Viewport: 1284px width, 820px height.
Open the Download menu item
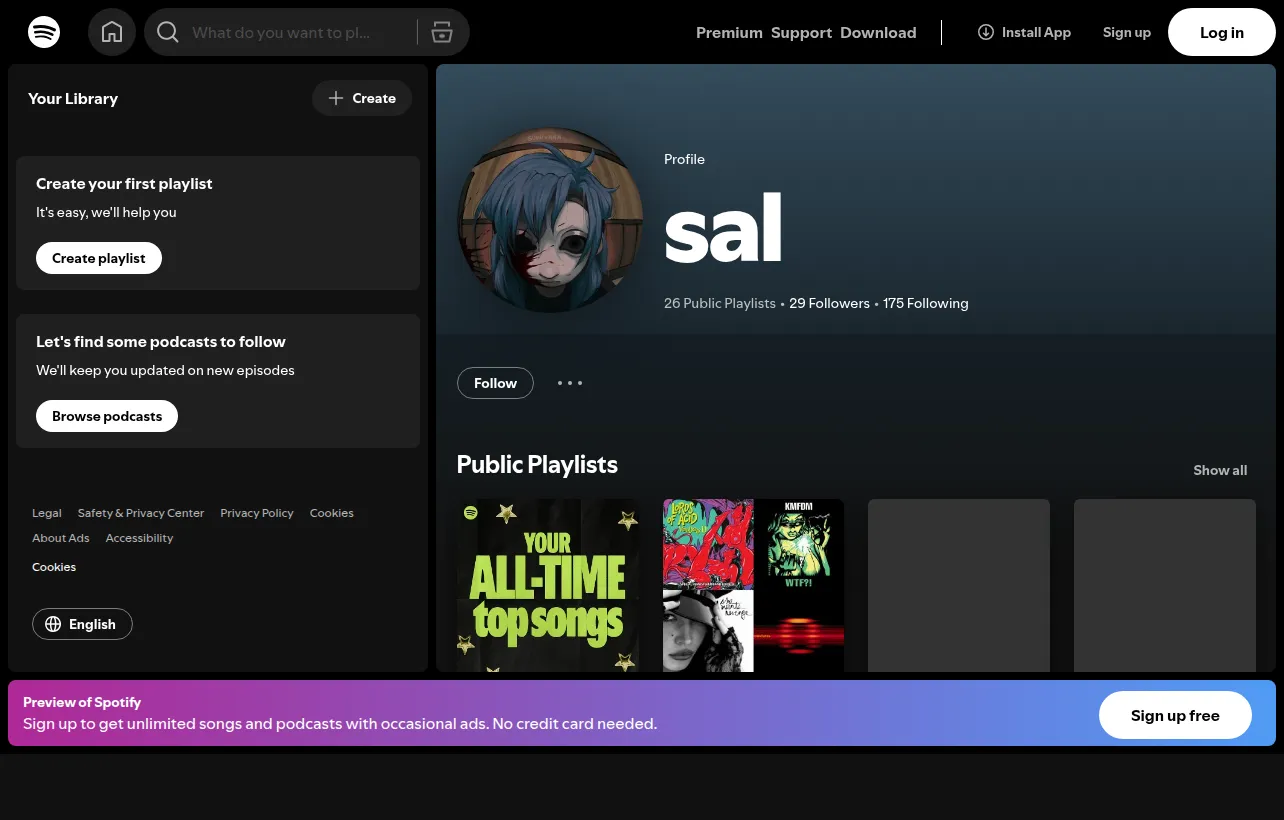coord(878,32)
